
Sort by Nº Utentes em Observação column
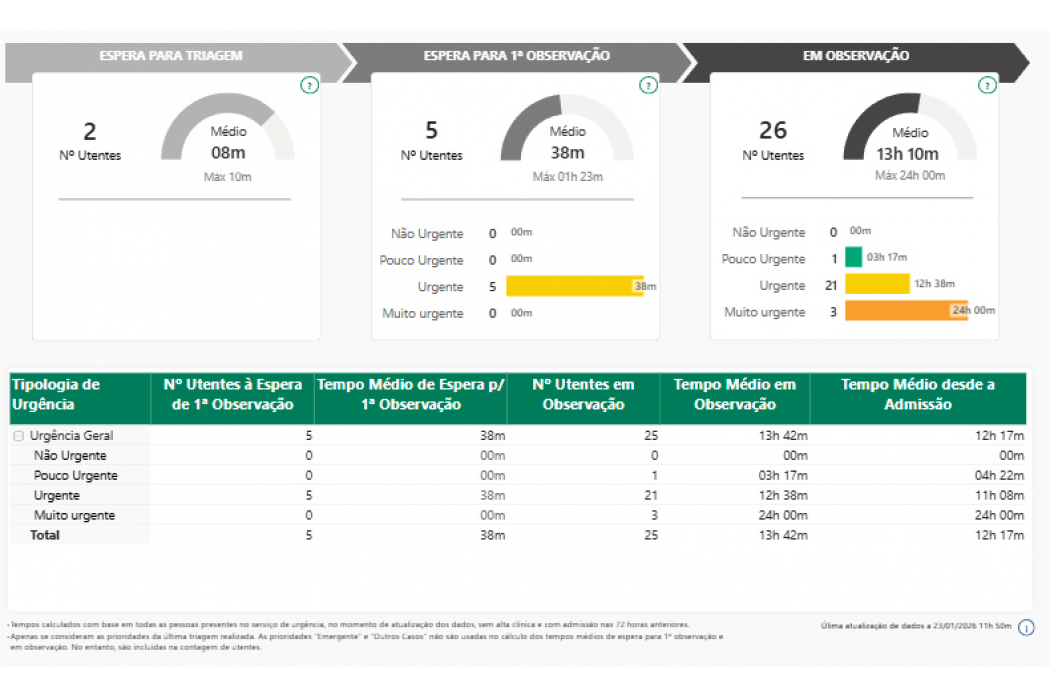[x=582, y=395]
